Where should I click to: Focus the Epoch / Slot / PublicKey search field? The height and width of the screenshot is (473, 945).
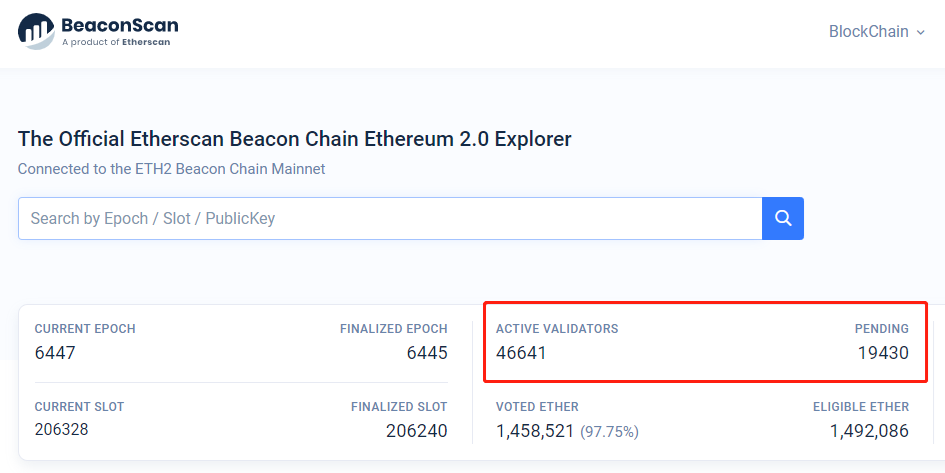click(390, 218)
